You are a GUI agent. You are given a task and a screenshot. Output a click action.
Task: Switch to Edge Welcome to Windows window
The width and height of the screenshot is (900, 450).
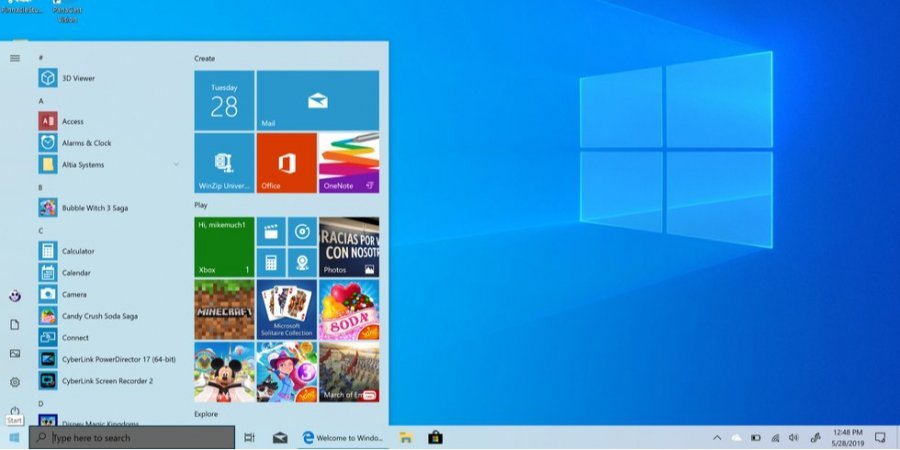[x=343, y=438]
